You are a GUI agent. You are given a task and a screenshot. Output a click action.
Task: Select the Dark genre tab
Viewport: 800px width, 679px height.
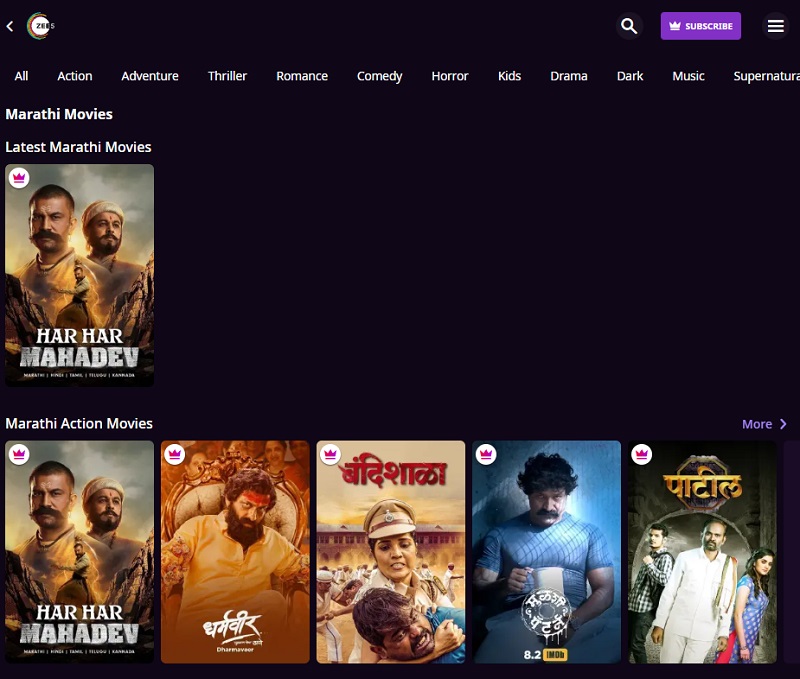pos(630,76)
